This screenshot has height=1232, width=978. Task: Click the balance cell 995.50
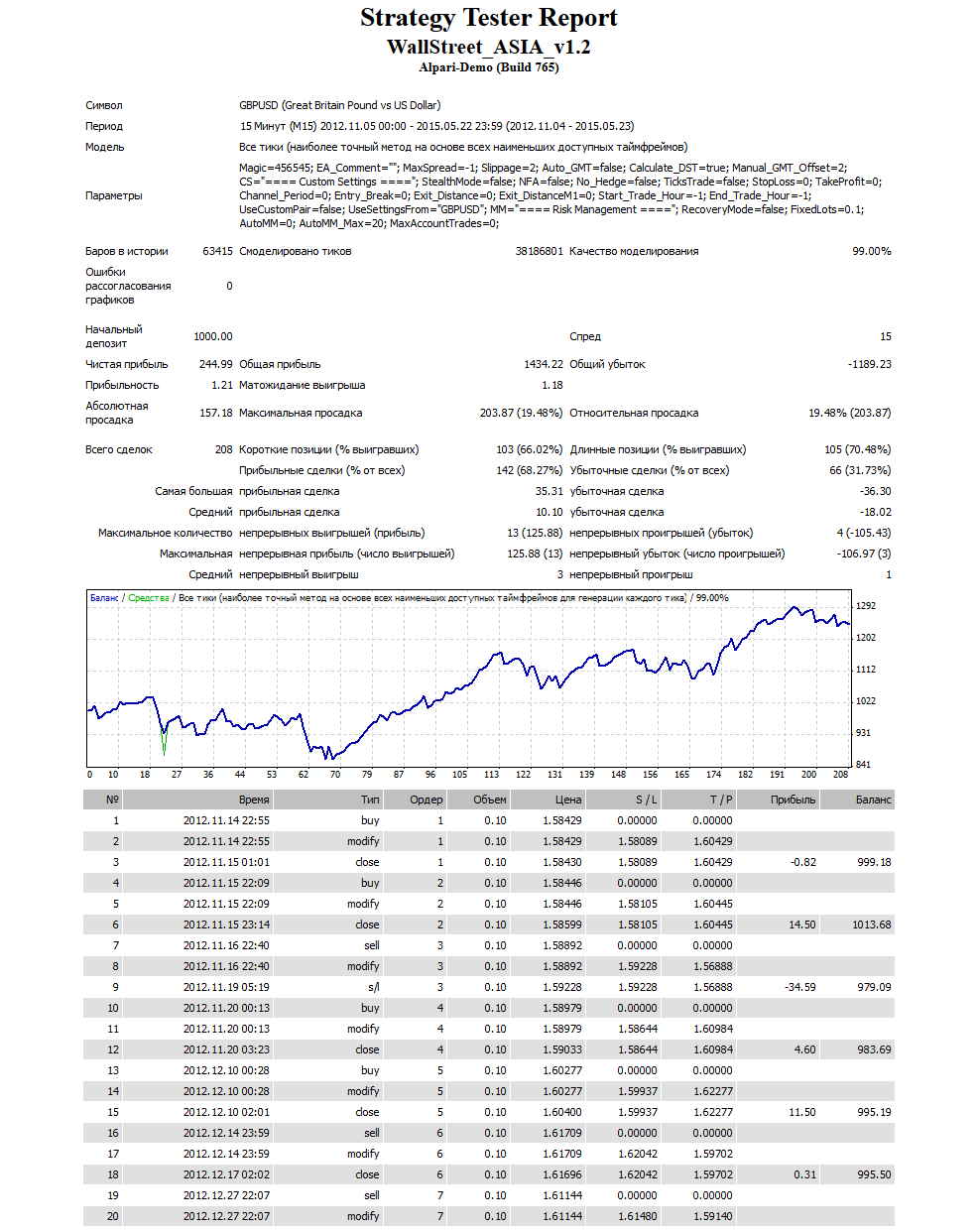(x=875, y=1174)
